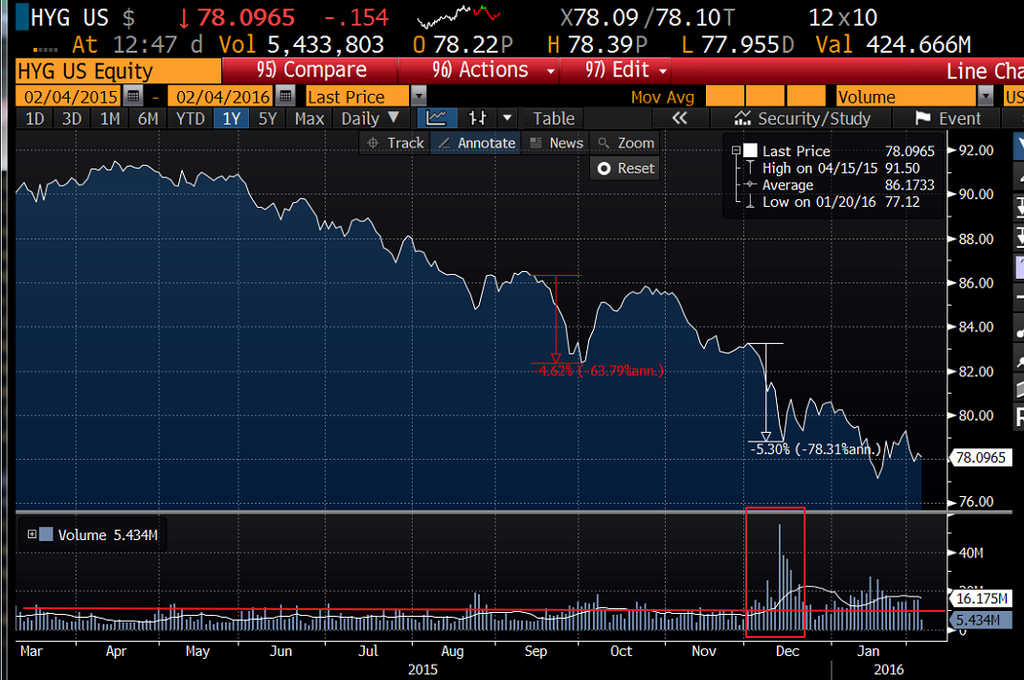The width and height of the screenshot is (1024, 680).
Task: Click the Average marker icon in legend
Action: [750, 185]
